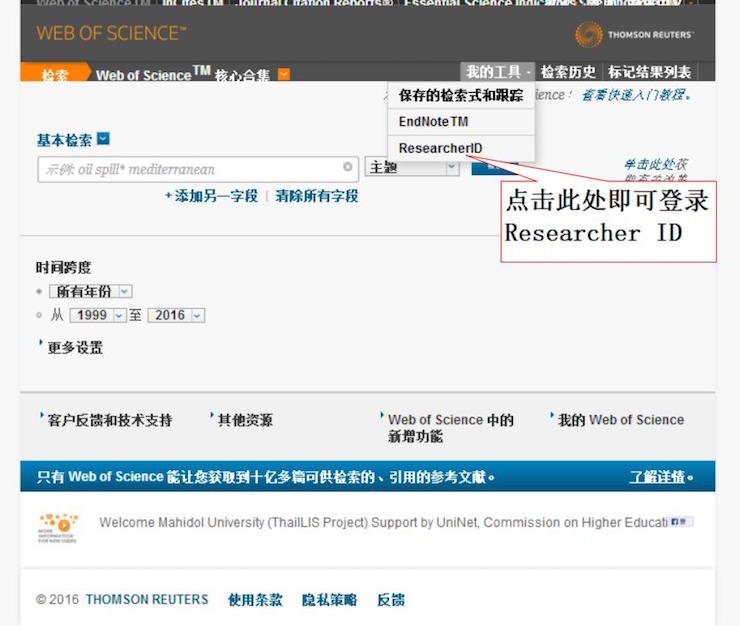Open the 2016 end year dropdown
This screenshot has width=740, height=626.
coord(177,315)
